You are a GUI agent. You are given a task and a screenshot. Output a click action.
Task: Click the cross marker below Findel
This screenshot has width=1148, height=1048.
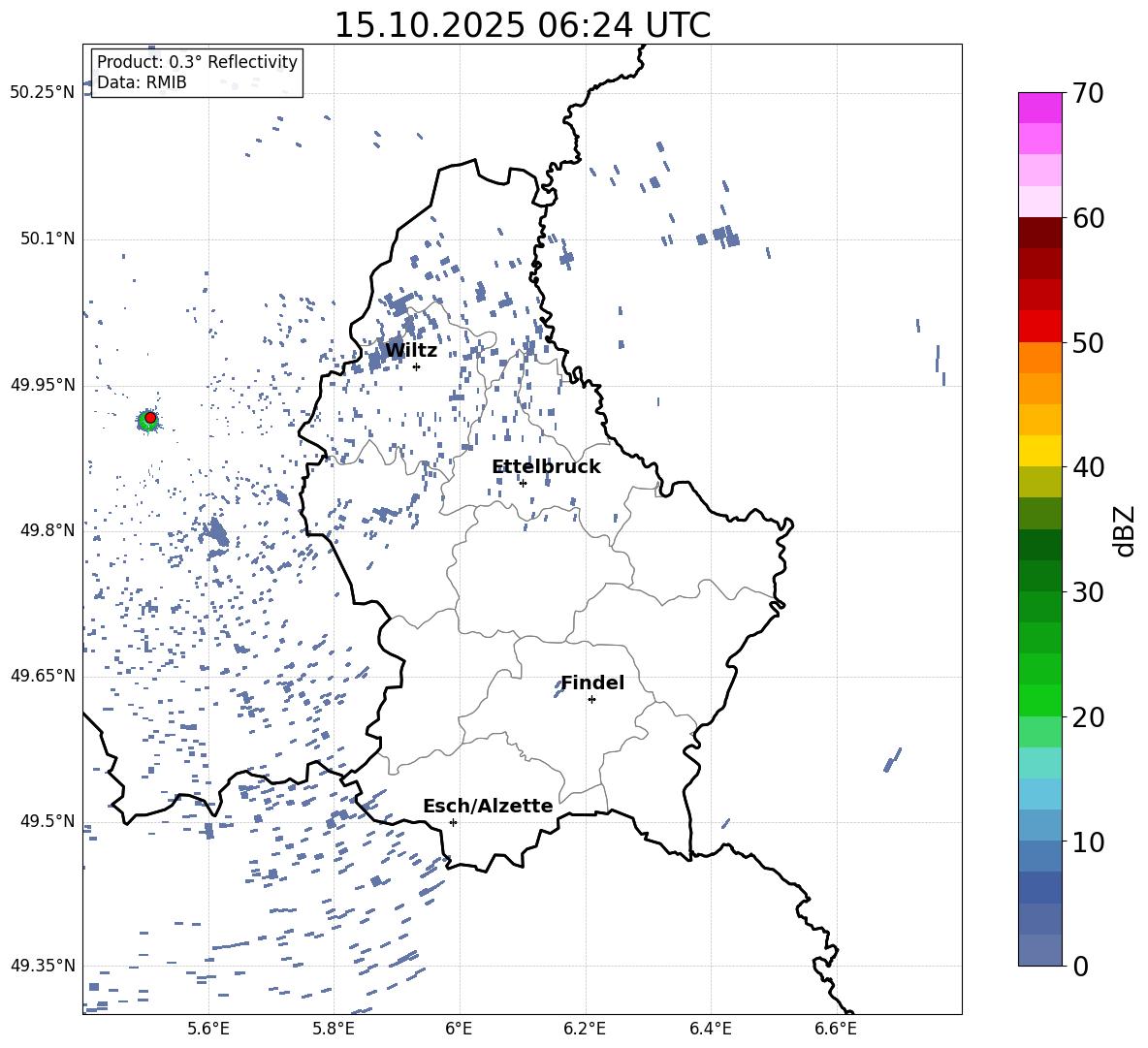click(591, 700)
